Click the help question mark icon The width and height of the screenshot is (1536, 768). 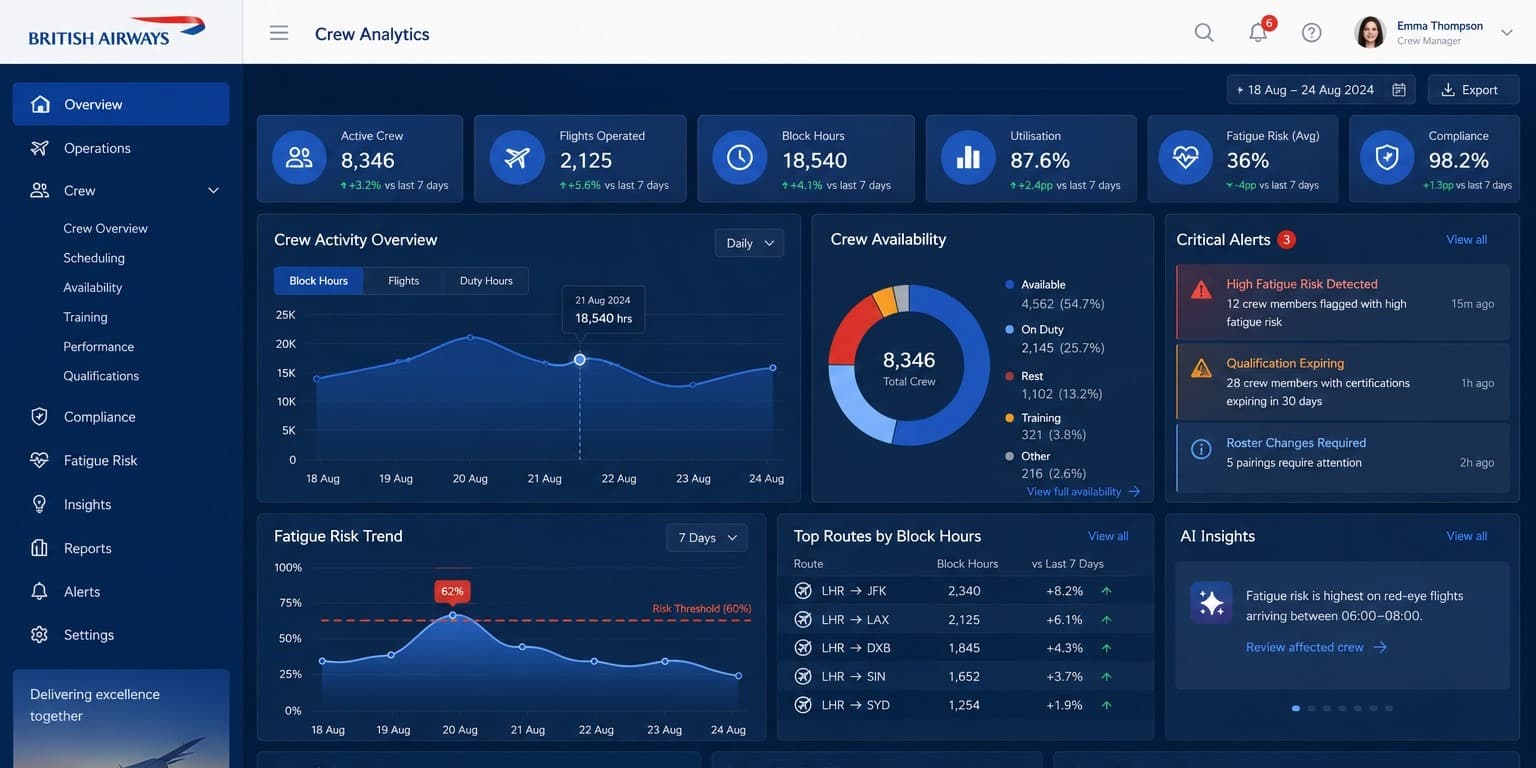[x=1312, y=33]
